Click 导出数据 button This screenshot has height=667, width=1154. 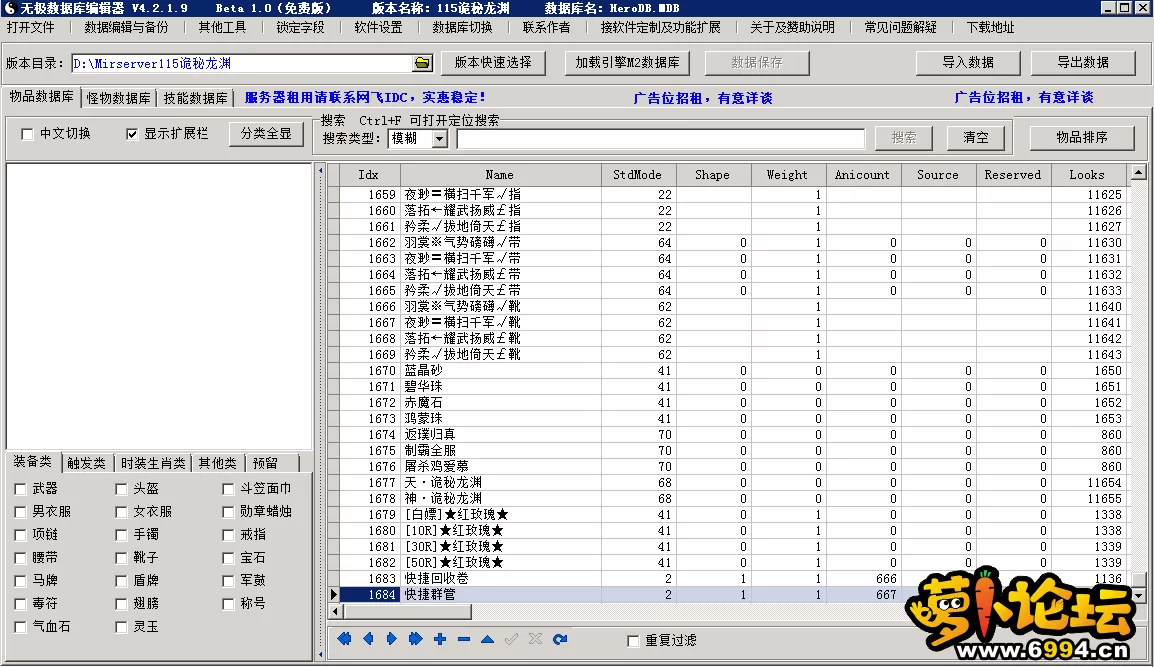point(1083,63)
